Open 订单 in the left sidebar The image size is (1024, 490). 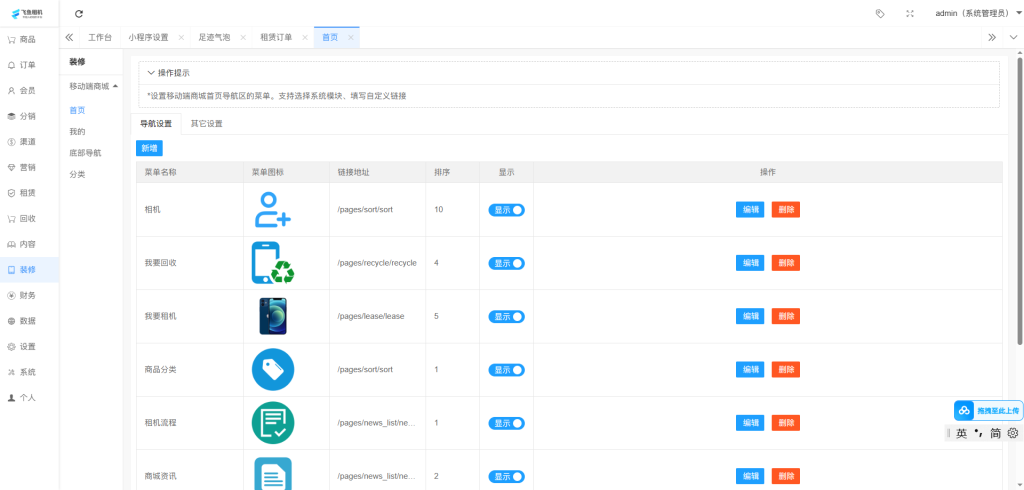[x=29, y=65]
